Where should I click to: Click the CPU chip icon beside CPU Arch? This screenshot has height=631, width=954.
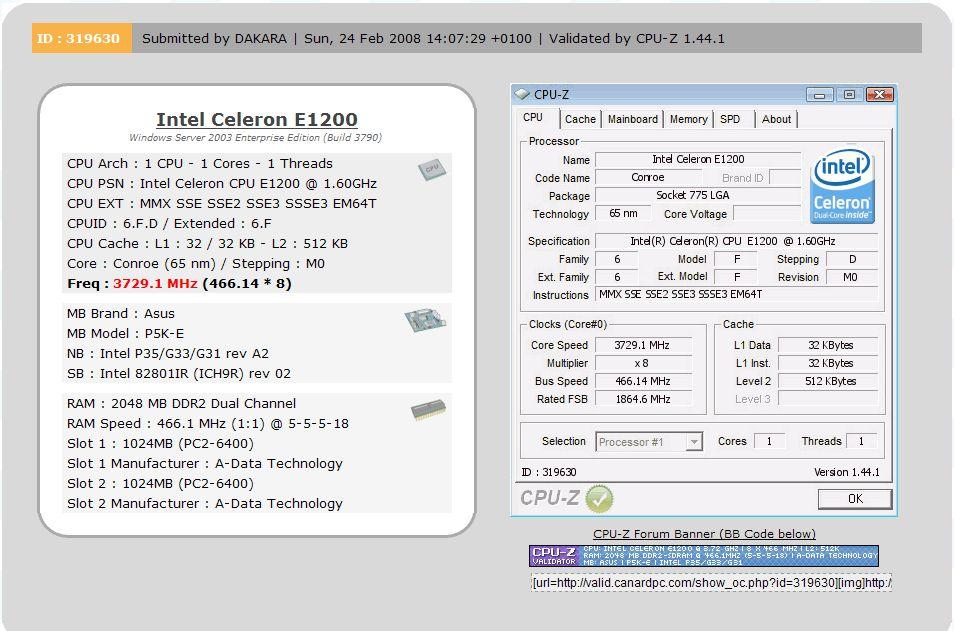pyautogui.click(x=432, y=169)
